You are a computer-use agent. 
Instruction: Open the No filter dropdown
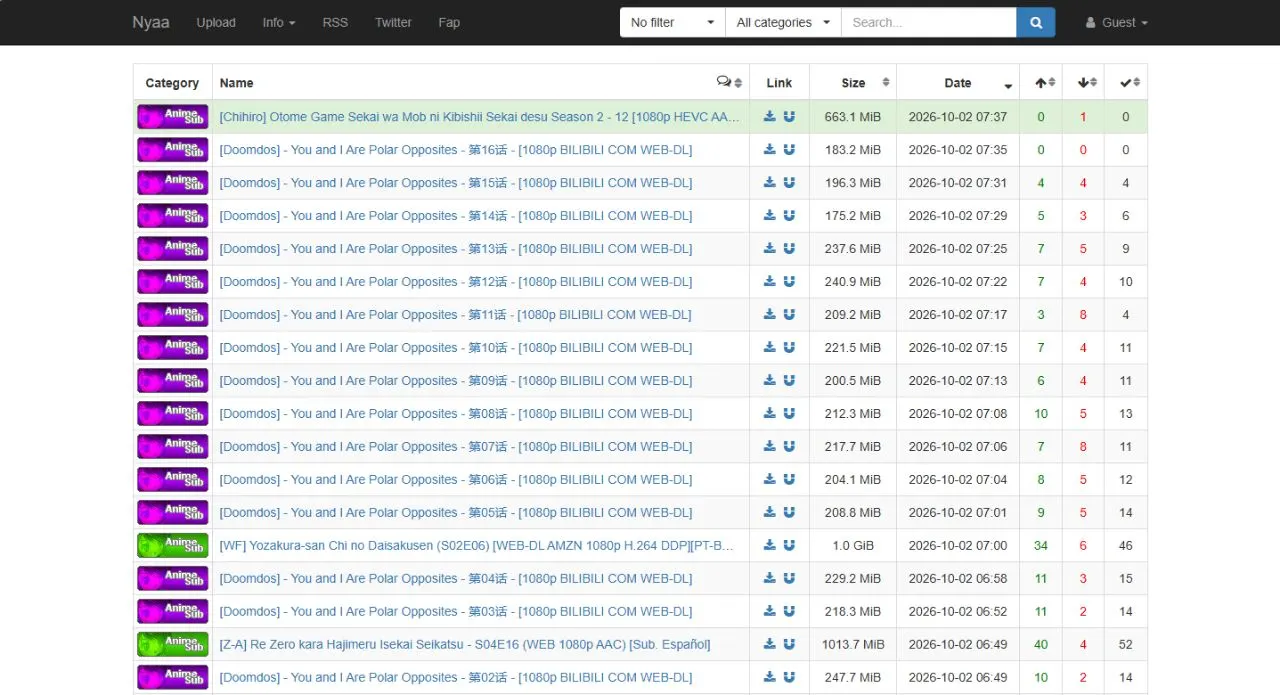pos(673,22)
